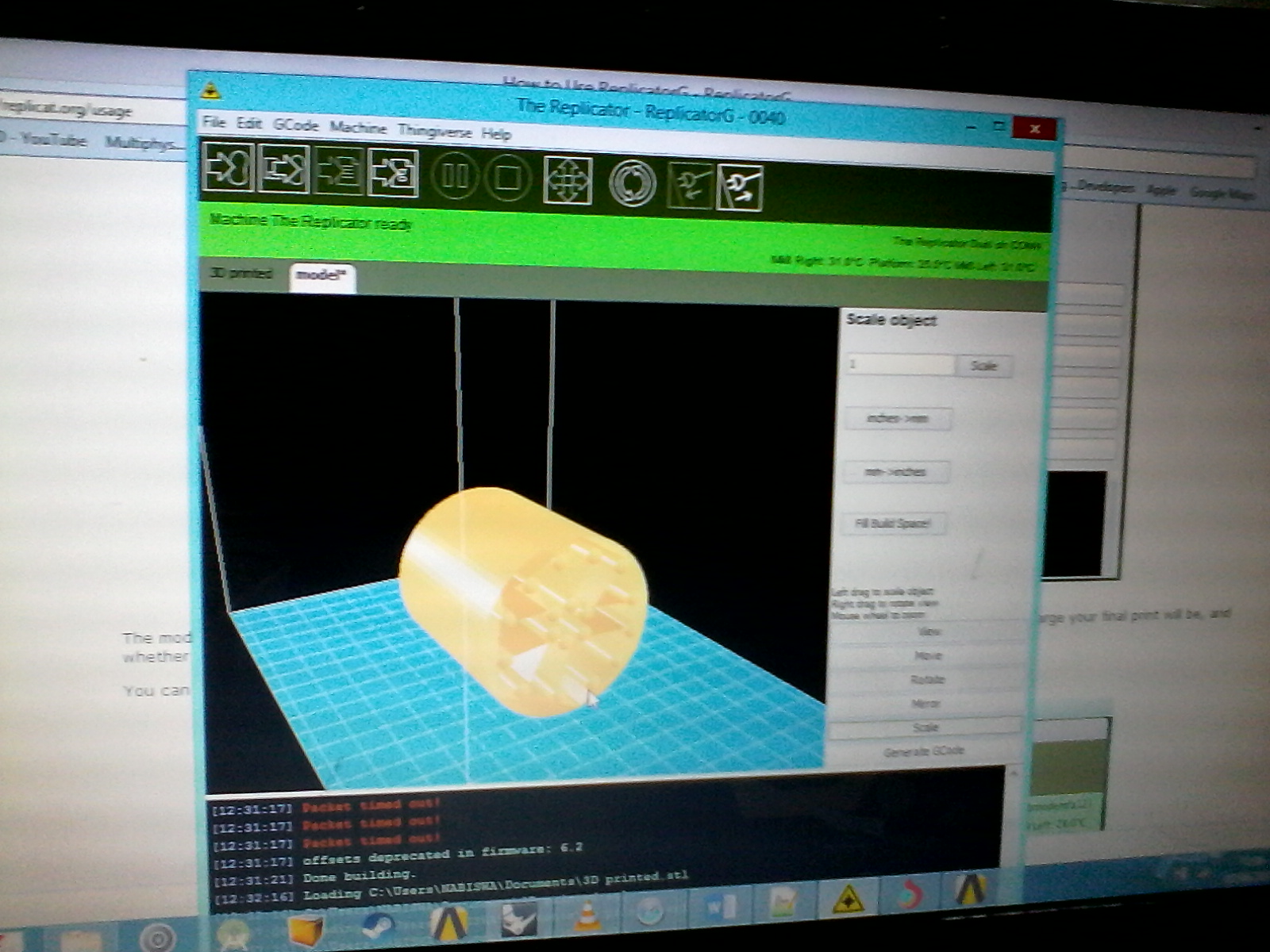This screenshot has height=952, width=1270.
Task: Click the orange cube taskbar icon
Action: (306, 931)
